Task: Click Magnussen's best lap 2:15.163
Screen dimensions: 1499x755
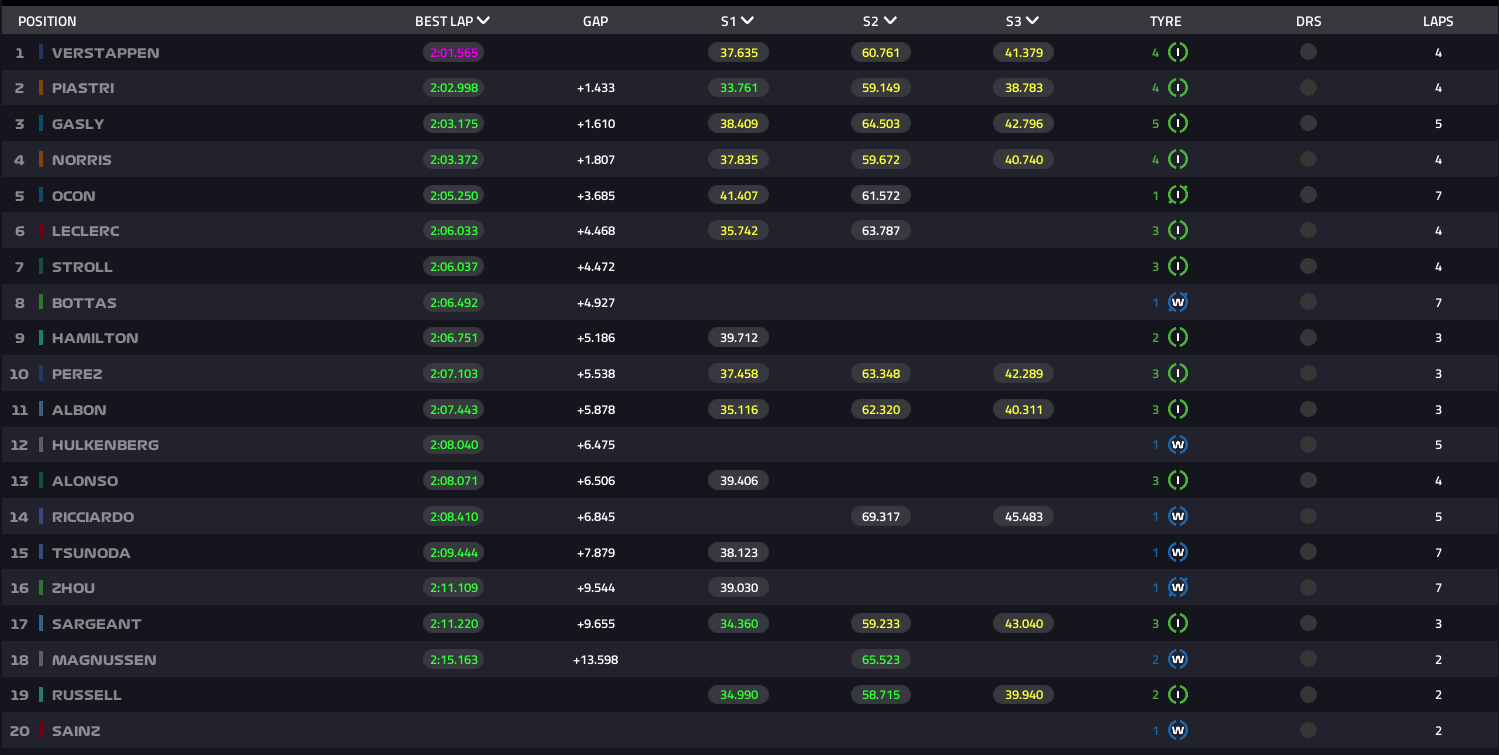Action: pyautogui.click(x=454, y=660)
